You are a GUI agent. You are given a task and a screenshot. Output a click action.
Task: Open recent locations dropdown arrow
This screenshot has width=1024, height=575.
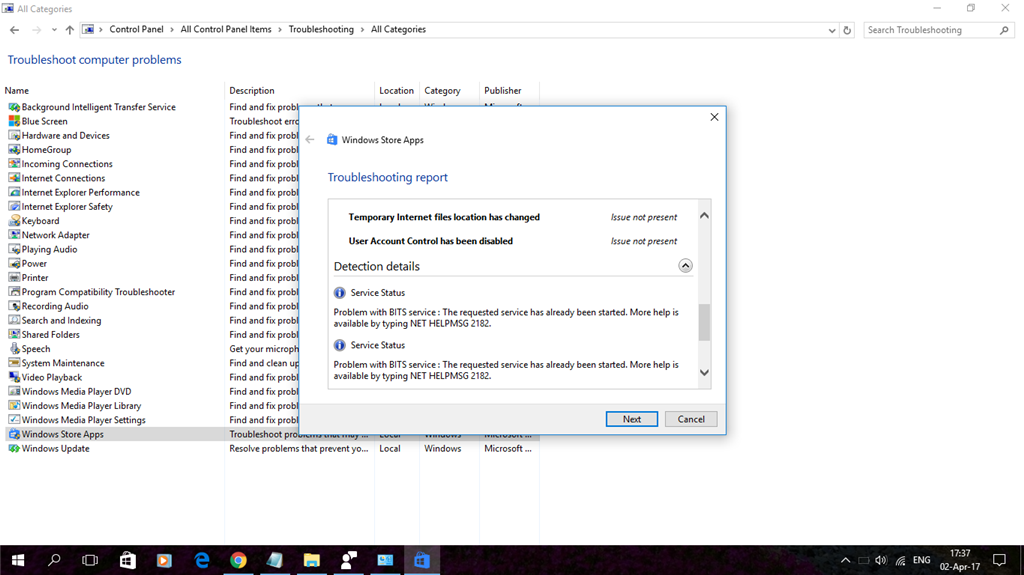point(54,30)
